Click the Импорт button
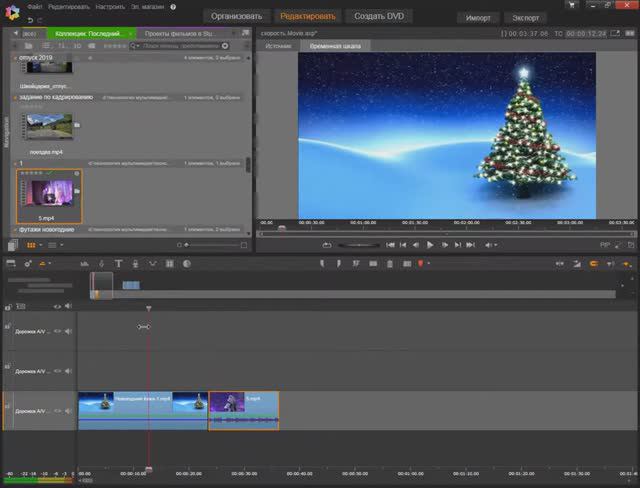 [x=478, y=18]
